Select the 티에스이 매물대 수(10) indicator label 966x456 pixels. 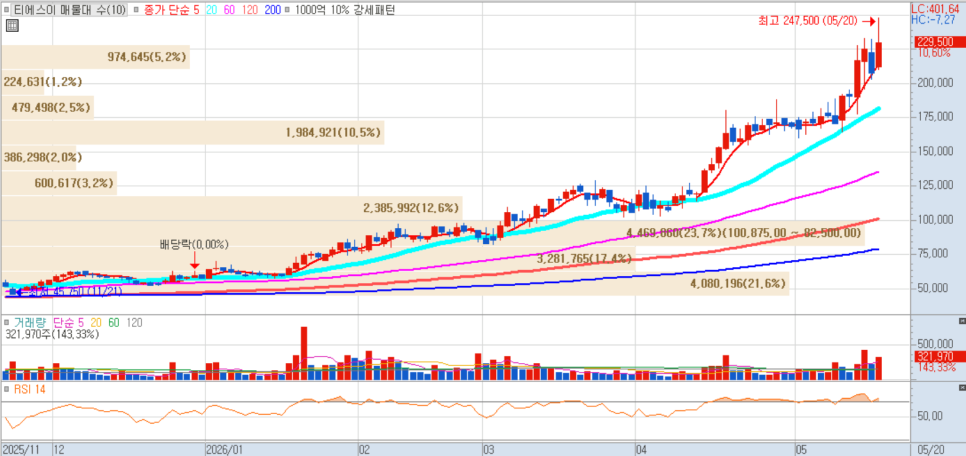coord(69,9)
